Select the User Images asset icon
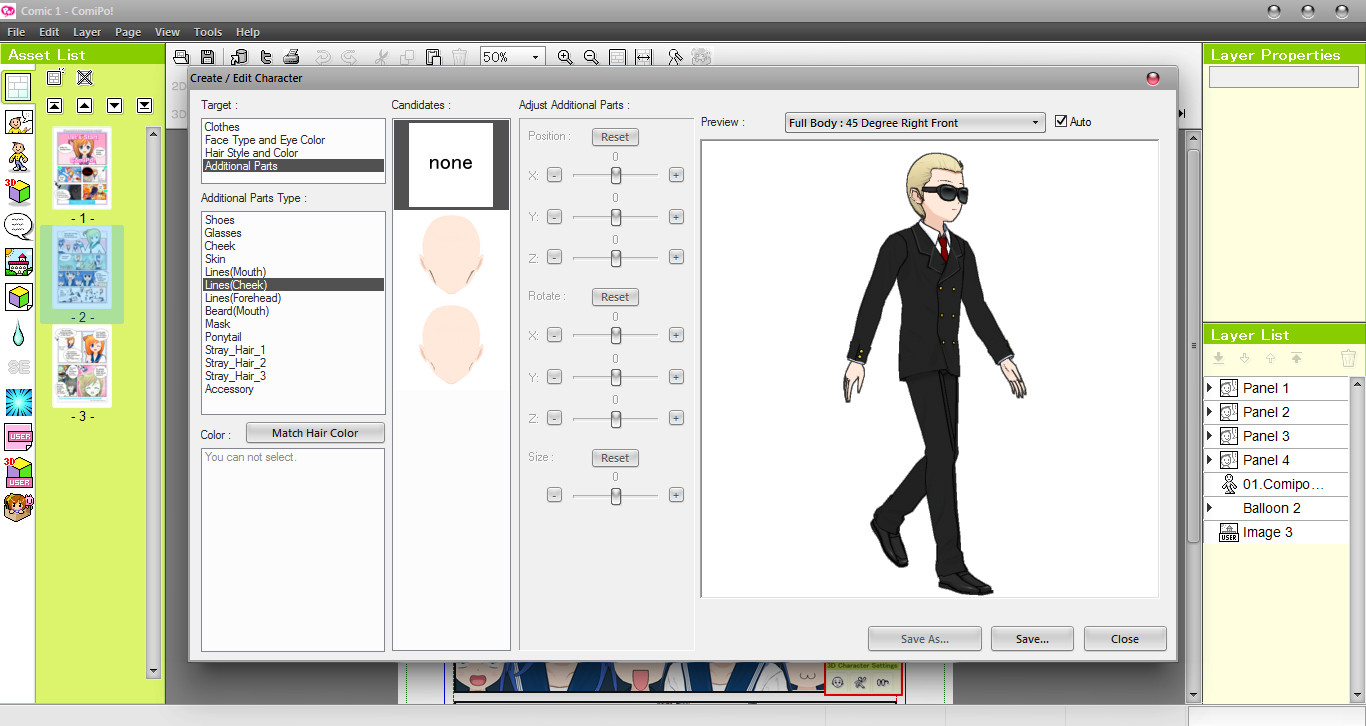 click(17, 437)
